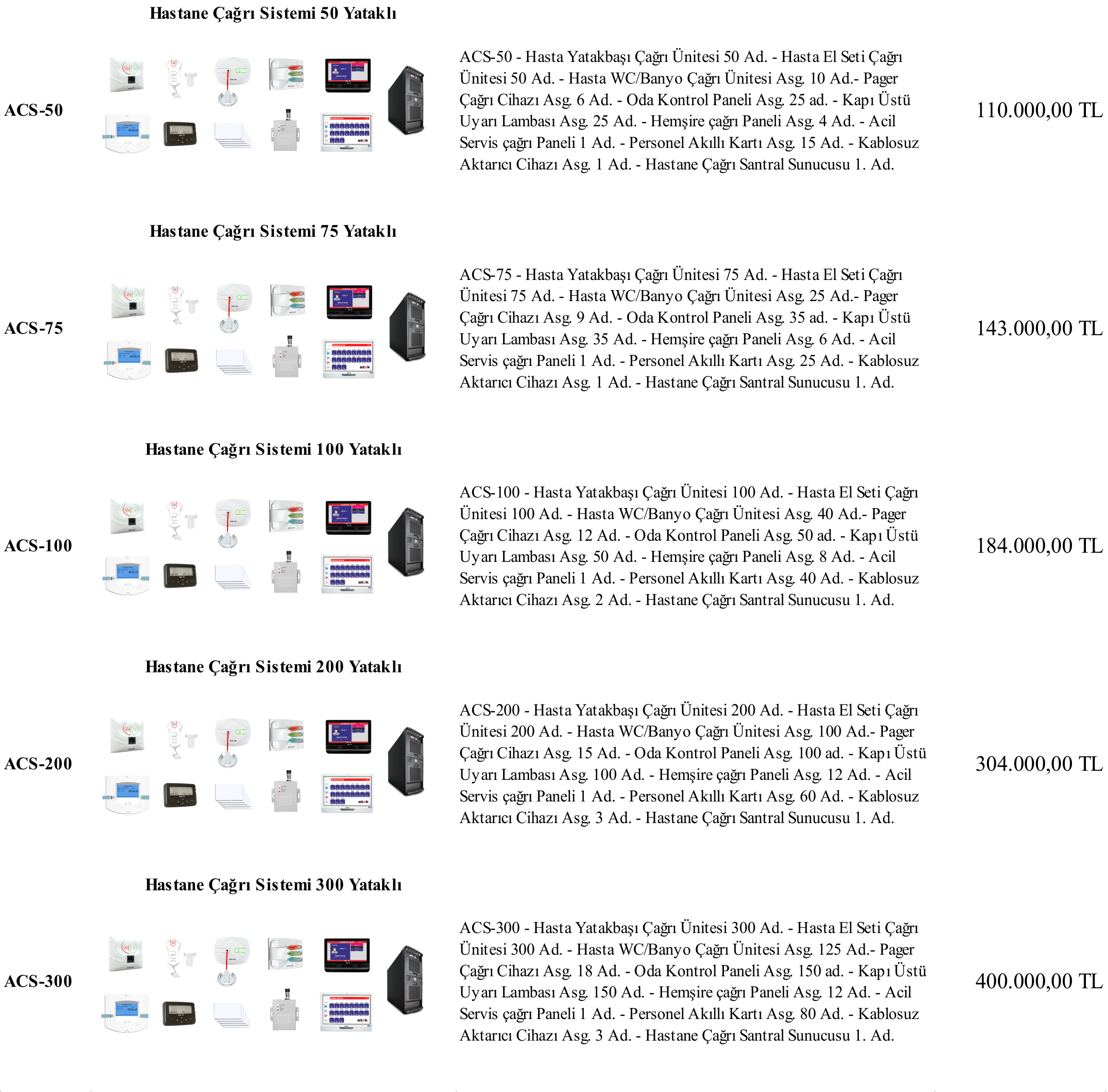Screen dimensions: 1108x1092
Task: Select the pull-cord WC call unit in ACS-50
Action: [232, 82]
